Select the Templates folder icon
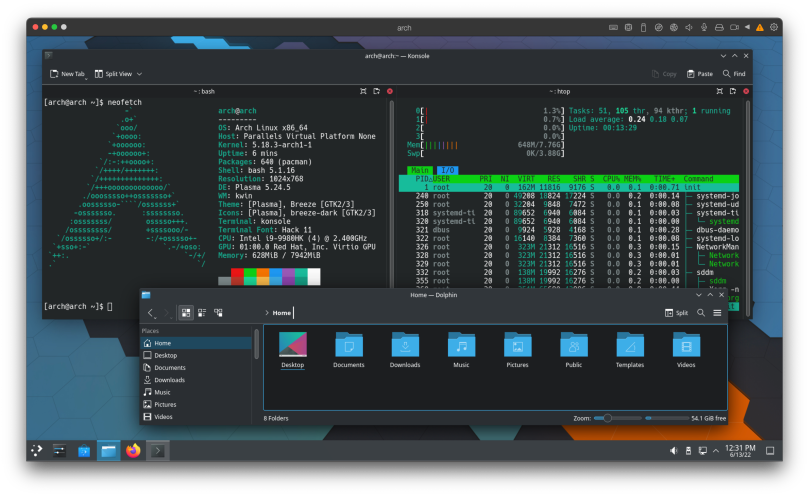Screen dimensions: 809x496 (x=630, y=345)
